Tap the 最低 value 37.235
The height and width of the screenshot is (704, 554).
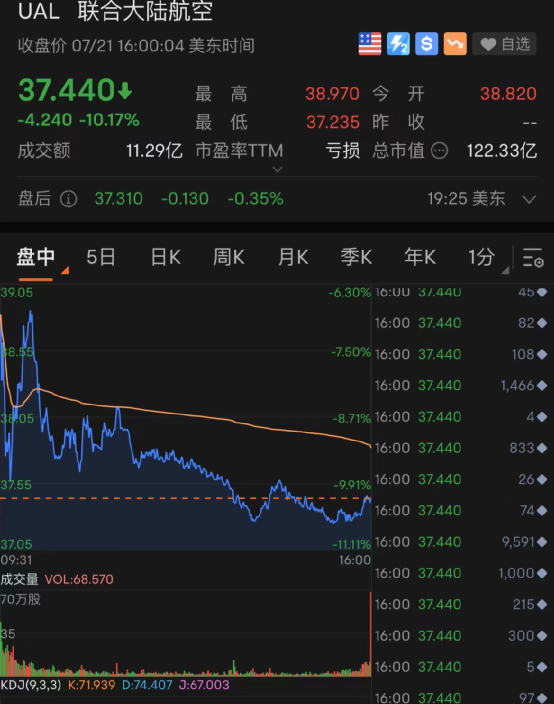click(x=333, y=122)
